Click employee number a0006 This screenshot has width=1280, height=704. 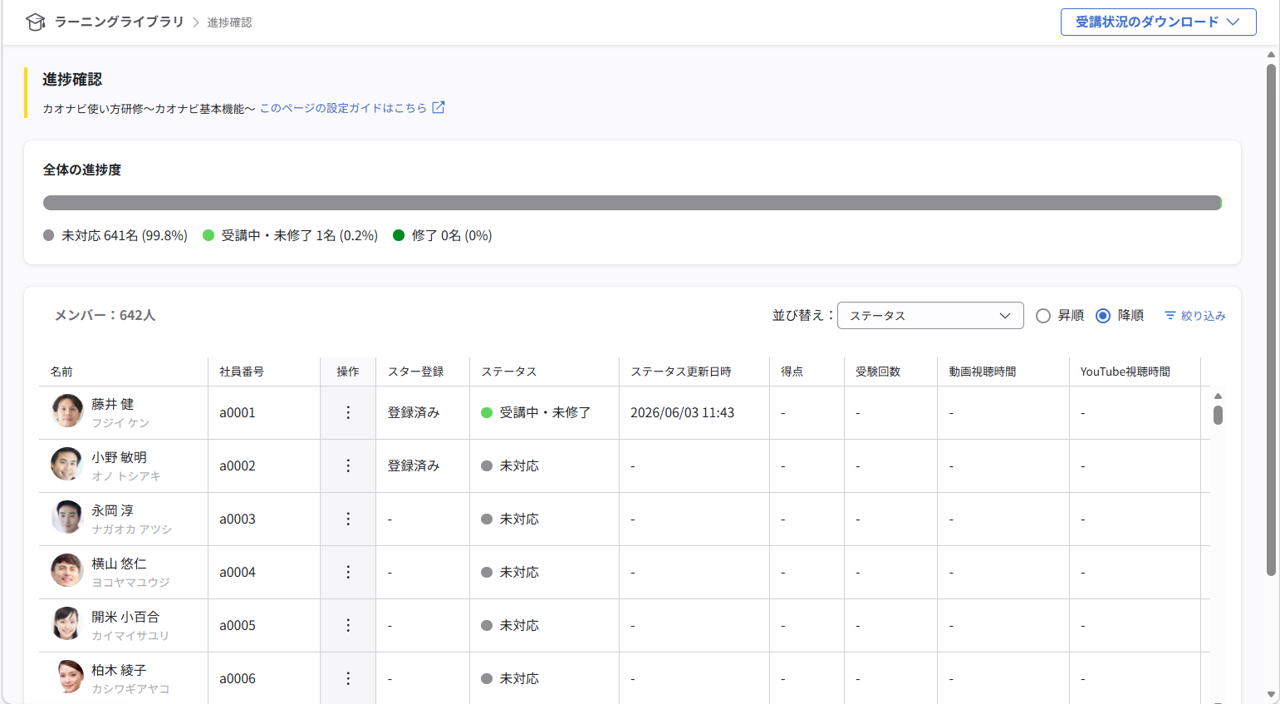238,678
